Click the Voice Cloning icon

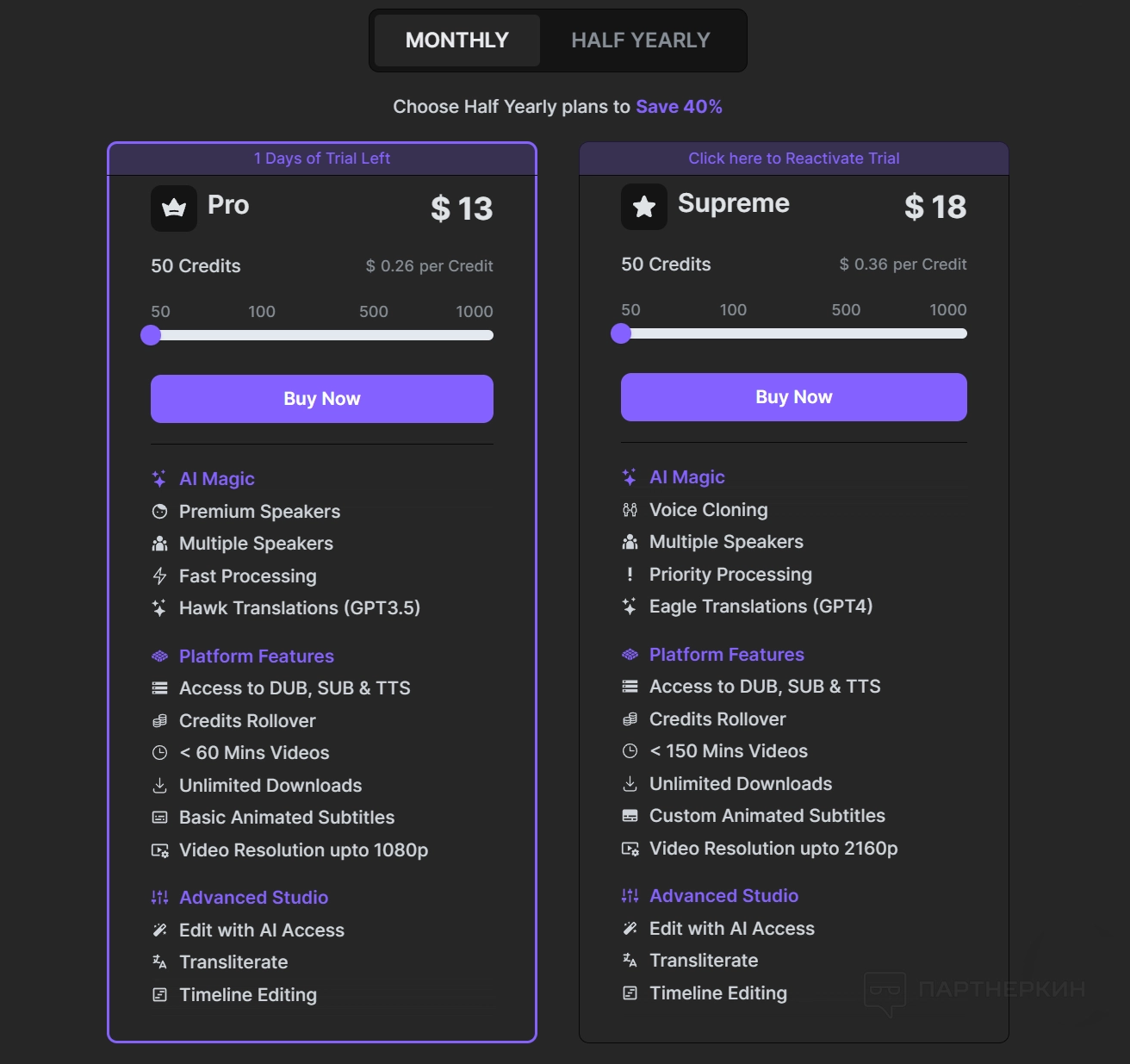[x=630, y=510]
